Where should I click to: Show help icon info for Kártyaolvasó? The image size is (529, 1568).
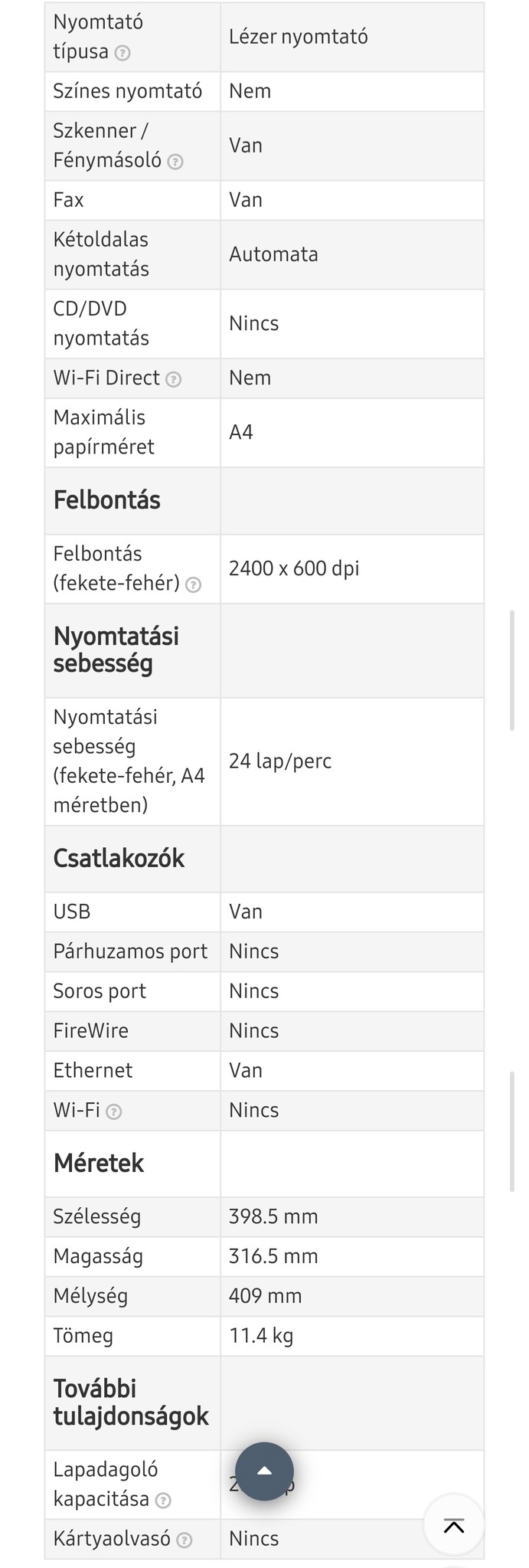pos(184,1540)
